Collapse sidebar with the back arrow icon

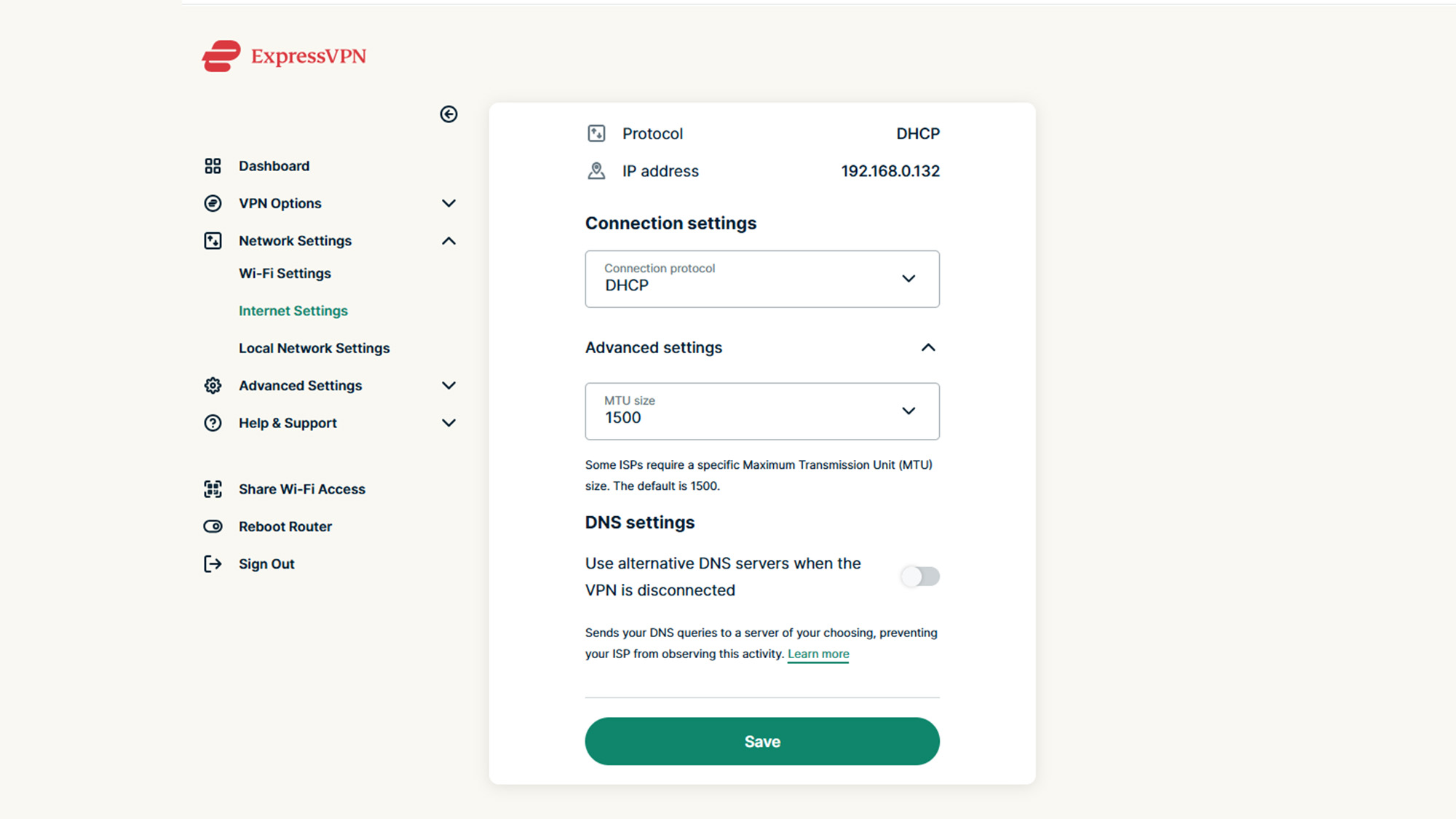(x=448, y=114)
